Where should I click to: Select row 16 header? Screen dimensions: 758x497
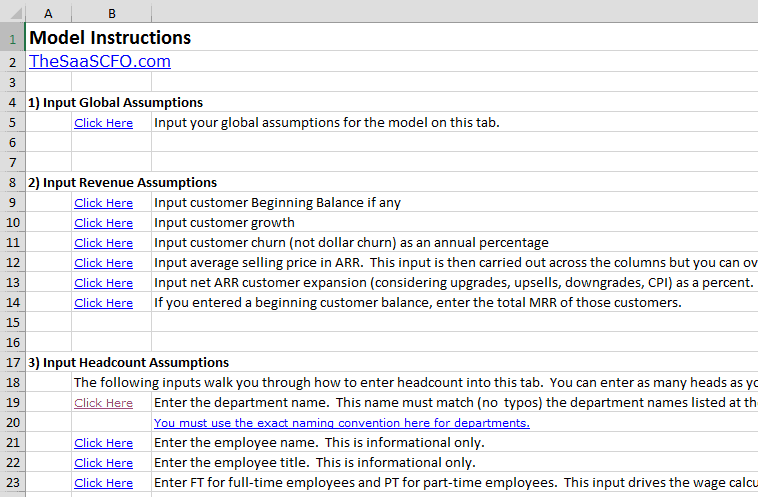tap(13, 343)
